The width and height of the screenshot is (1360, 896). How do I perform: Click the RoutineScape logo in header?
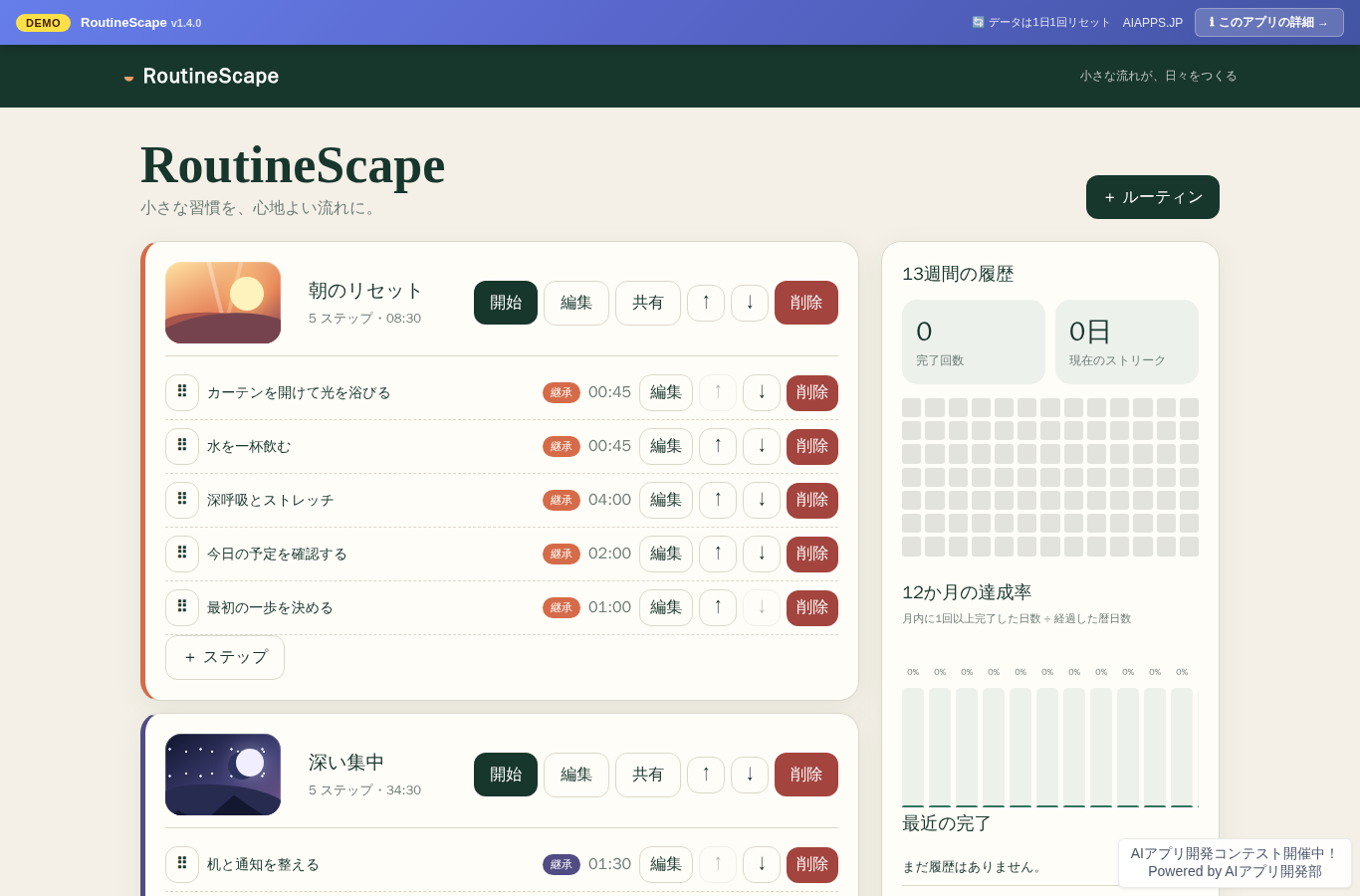[x=201, y=76]
